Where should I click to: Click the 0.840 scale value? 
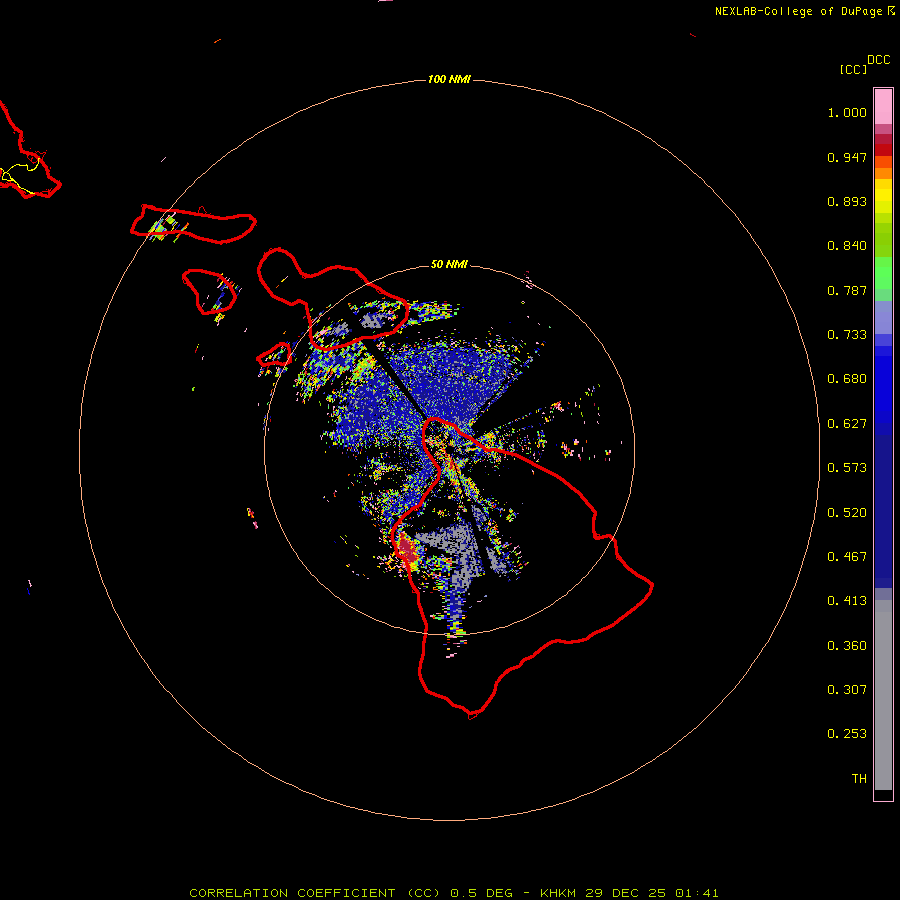click(x=847, y=246)
